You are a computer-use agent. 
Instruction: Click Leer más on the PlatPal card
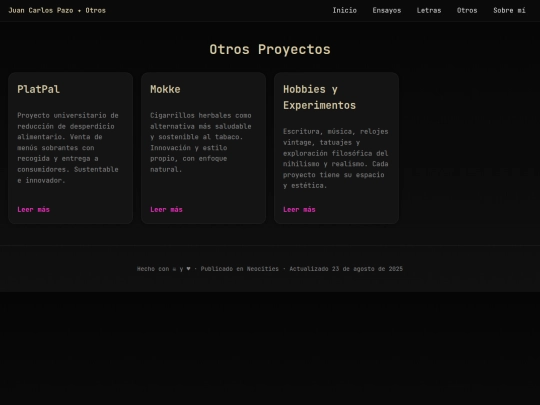coord(33,209)
